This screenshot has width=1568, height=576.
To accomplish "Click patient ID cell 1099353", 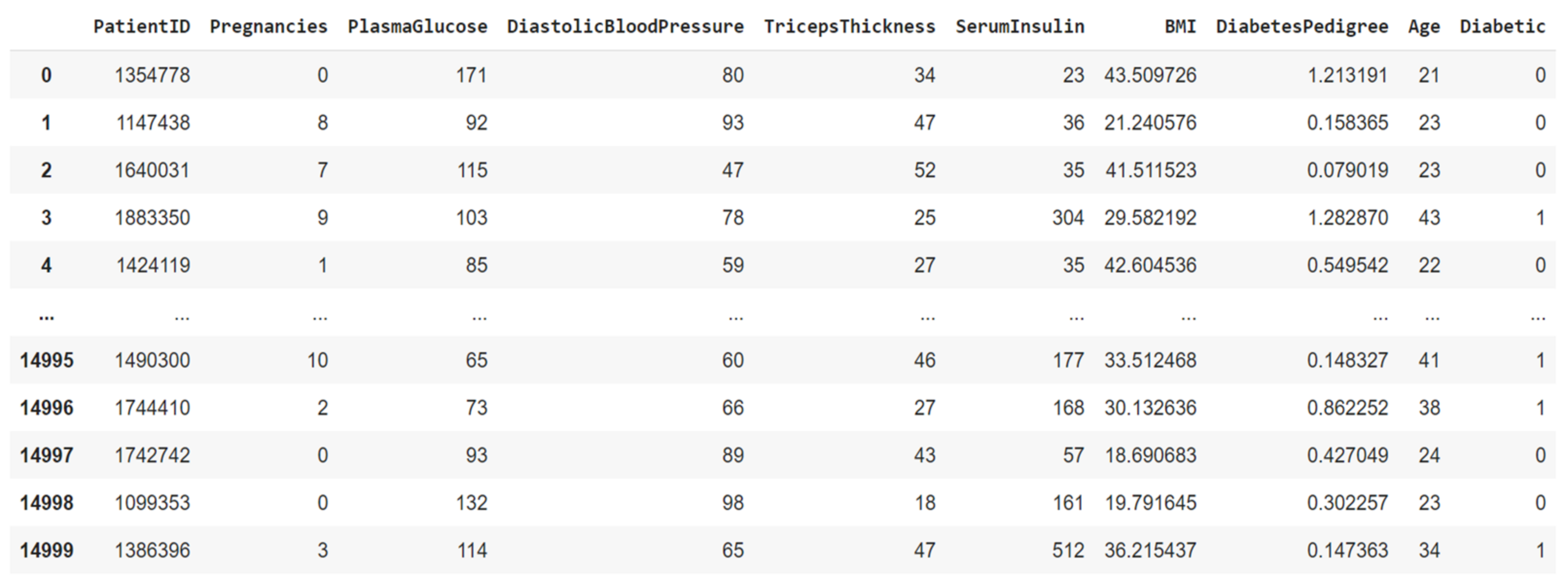I will click(152, 503).
